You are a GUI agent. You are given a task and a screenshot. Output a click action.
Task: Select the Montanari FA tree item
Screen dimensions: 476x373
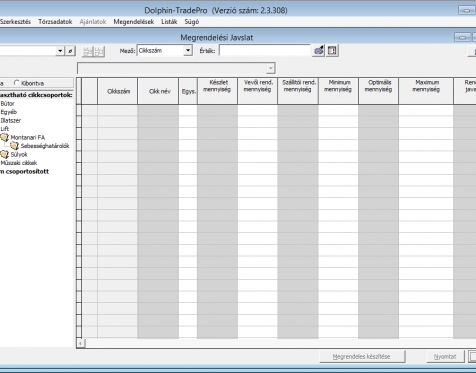coord(28,137)
